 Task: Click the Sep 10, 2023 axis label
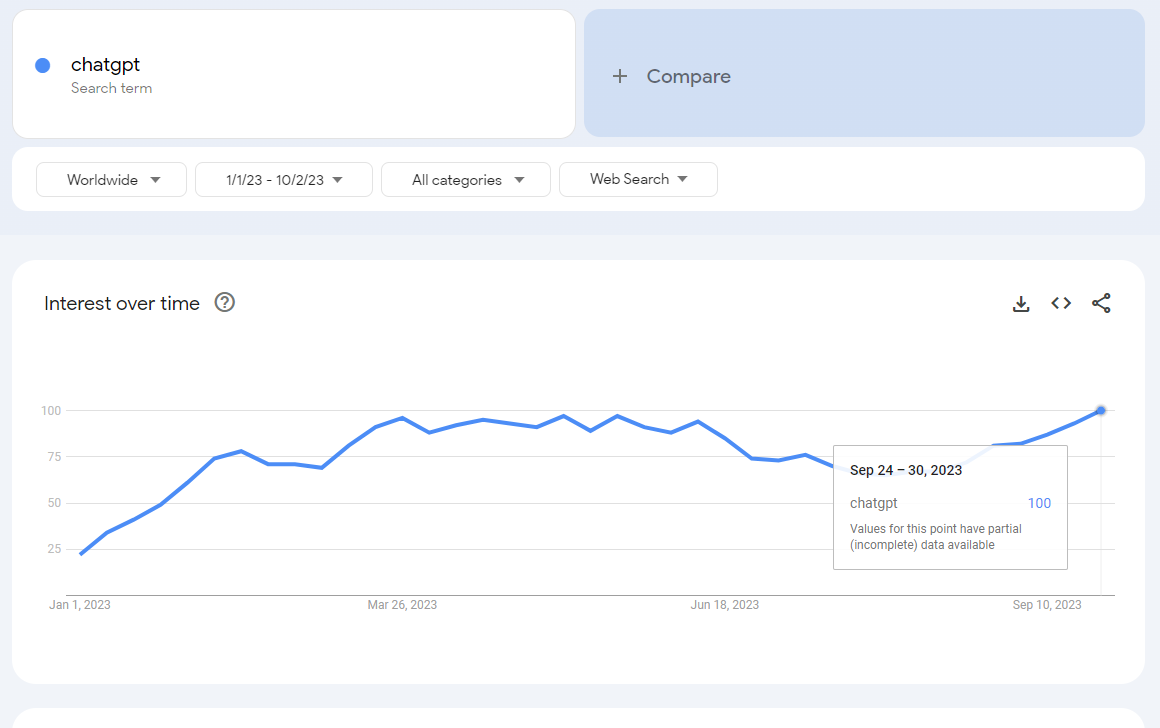(x=1047, y=604)
